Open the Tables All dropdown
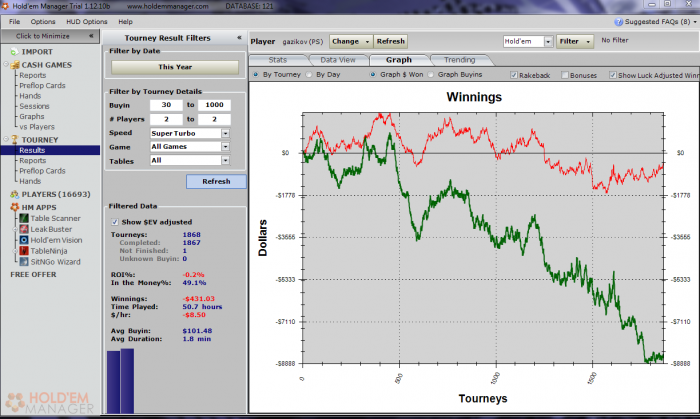 coord(225,160)
